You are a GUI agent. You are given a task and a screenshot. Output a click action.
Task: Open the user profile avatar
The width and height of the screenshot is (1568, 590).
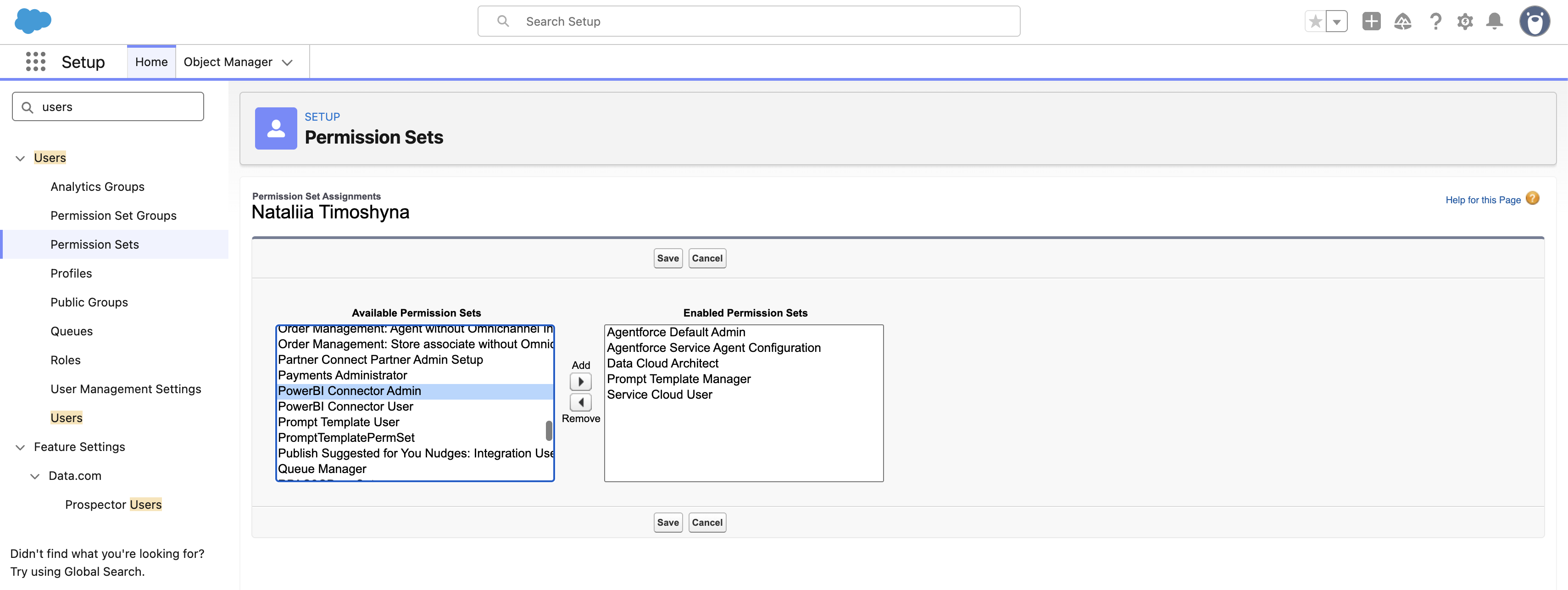(x=1535, y=21)
